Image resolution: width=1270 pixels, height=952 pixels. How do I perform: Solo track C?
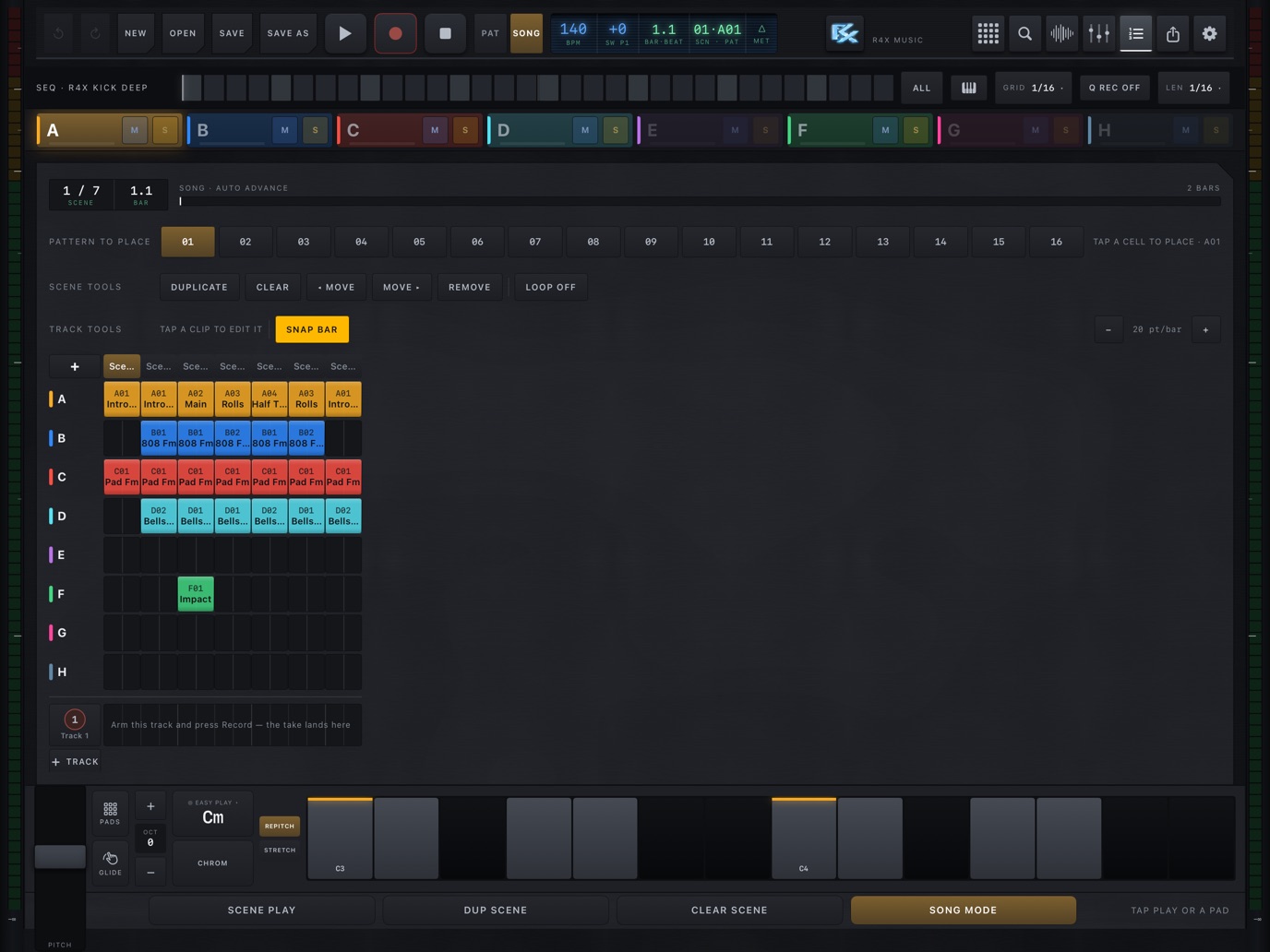[x=465, y=130]
